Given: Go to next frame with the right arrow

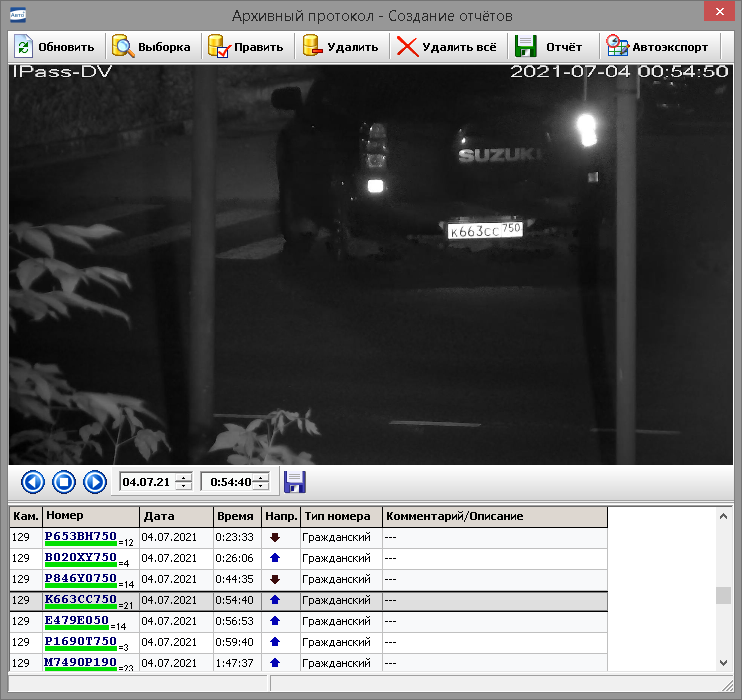Looking at the screenshot, I should (x=95, y=482).
